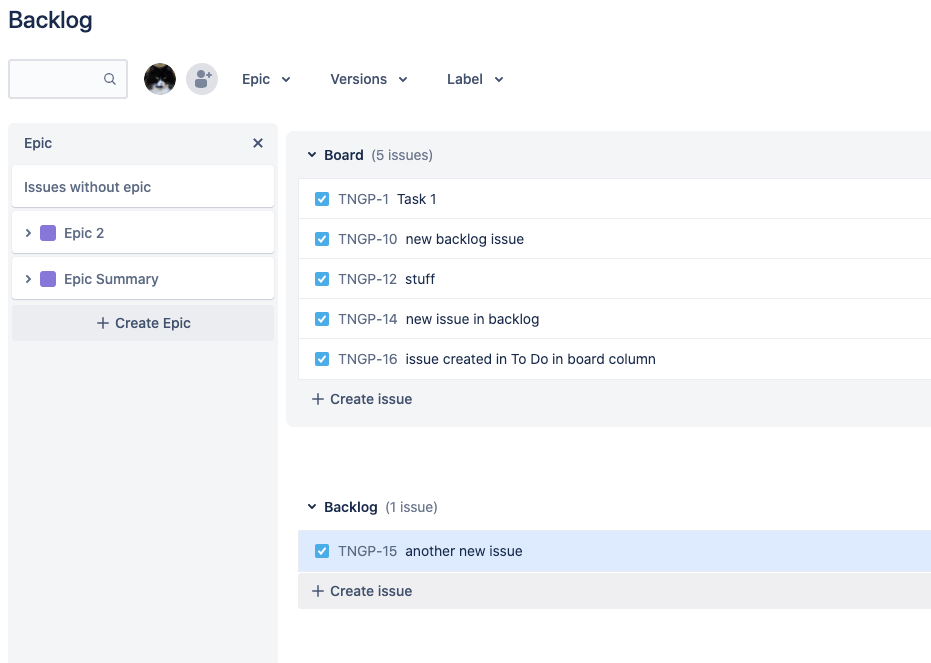Image resolution: width=931 pixels, height=663 pixels.
Task: Click the task type icon for TNGP-12
Action: (x=322, y=279)
